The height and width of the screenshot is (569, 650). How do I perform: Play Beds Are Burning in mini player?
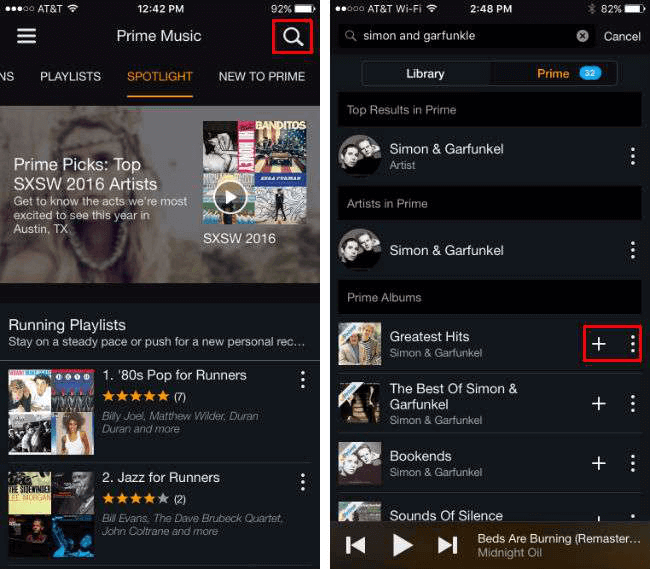pyautogui.click(x=402, y=545)
